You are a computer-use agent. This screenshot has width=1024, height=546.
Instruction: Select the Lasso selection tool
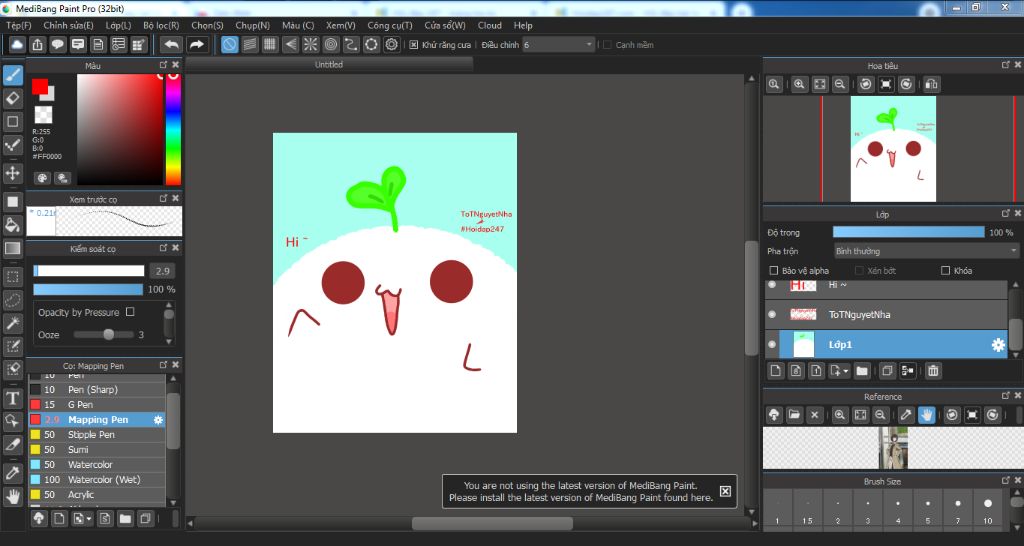12,300
